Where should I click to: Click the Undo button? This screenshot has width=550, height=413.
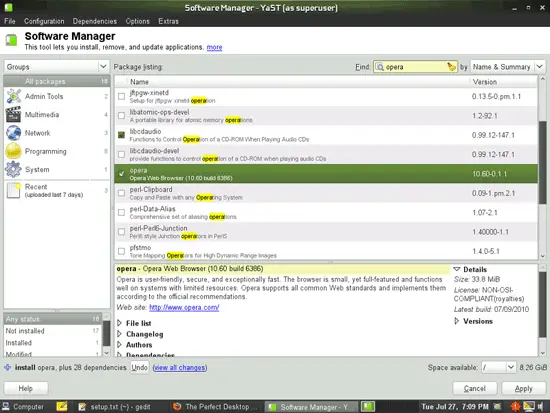(x=139, y=367)
